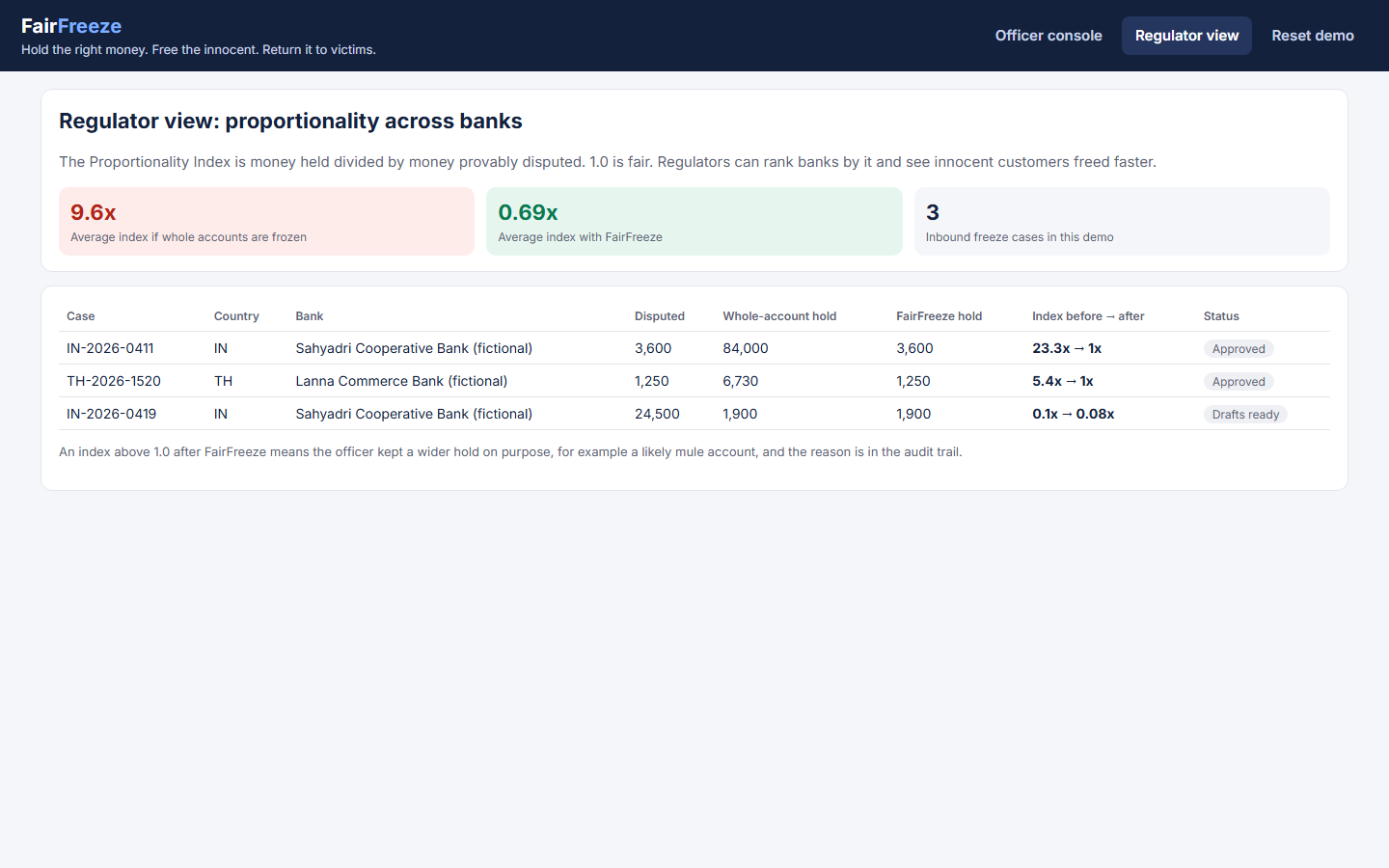Open the Officer console tab

[1049, 36]
